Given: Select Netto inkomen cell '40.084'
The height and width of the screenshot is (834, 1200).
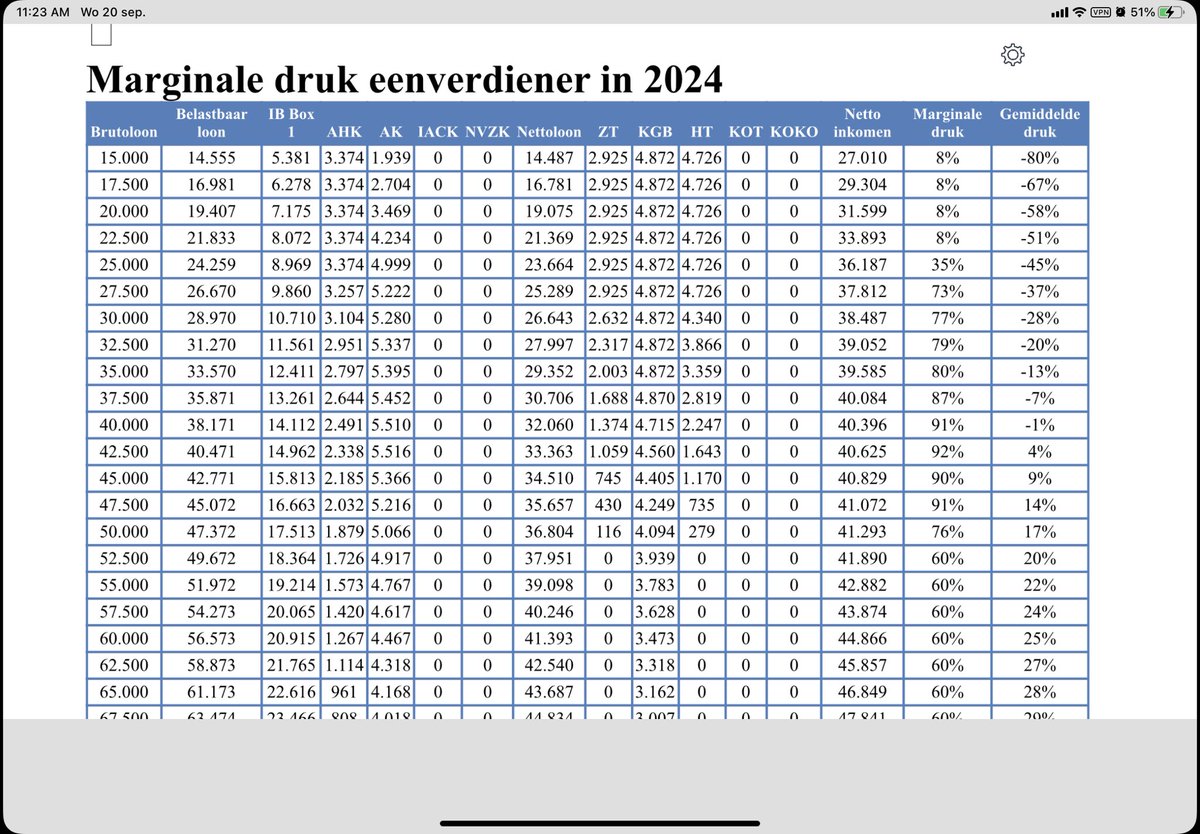Looking at the screenshot, I should coord(863,398).
